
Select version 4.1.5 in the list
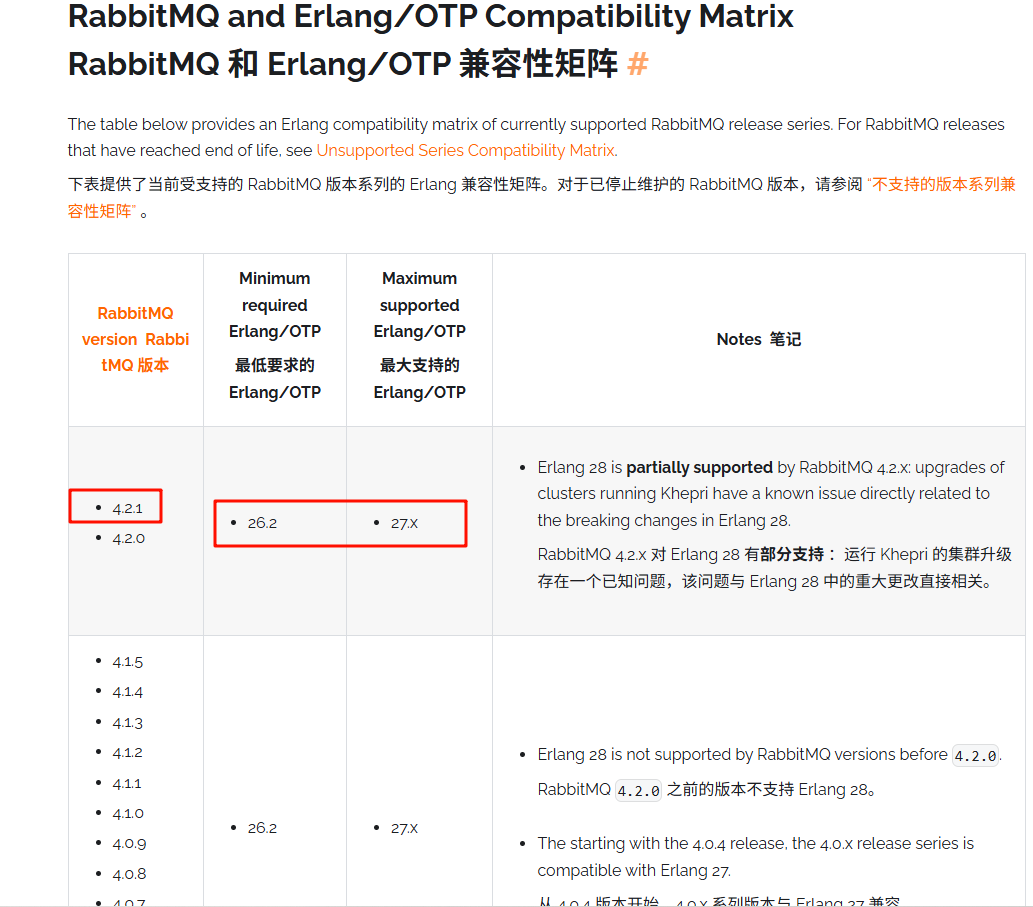click(x=127, y=662)
